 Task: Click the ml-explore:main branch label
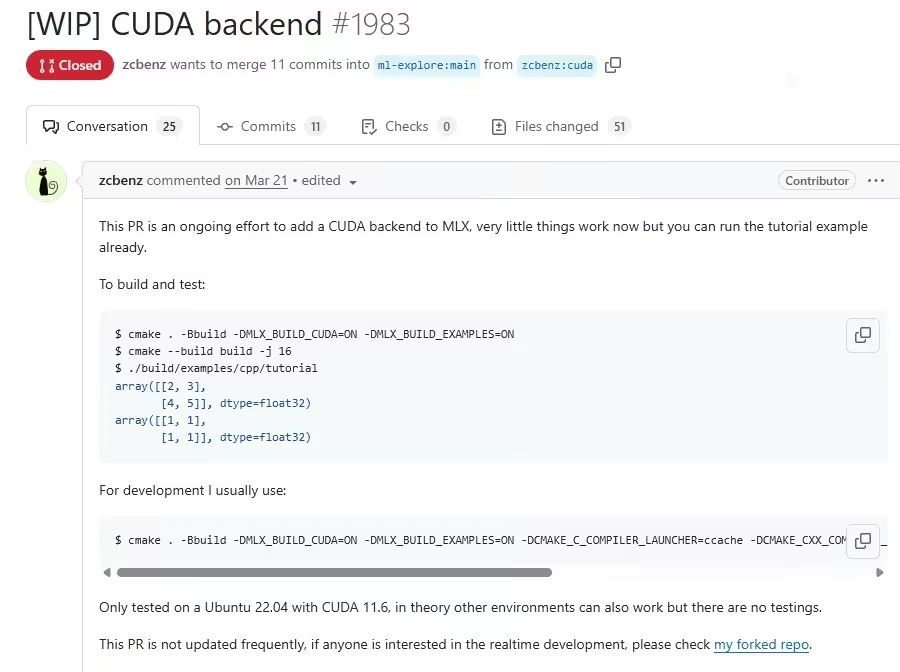pos(426,65)
